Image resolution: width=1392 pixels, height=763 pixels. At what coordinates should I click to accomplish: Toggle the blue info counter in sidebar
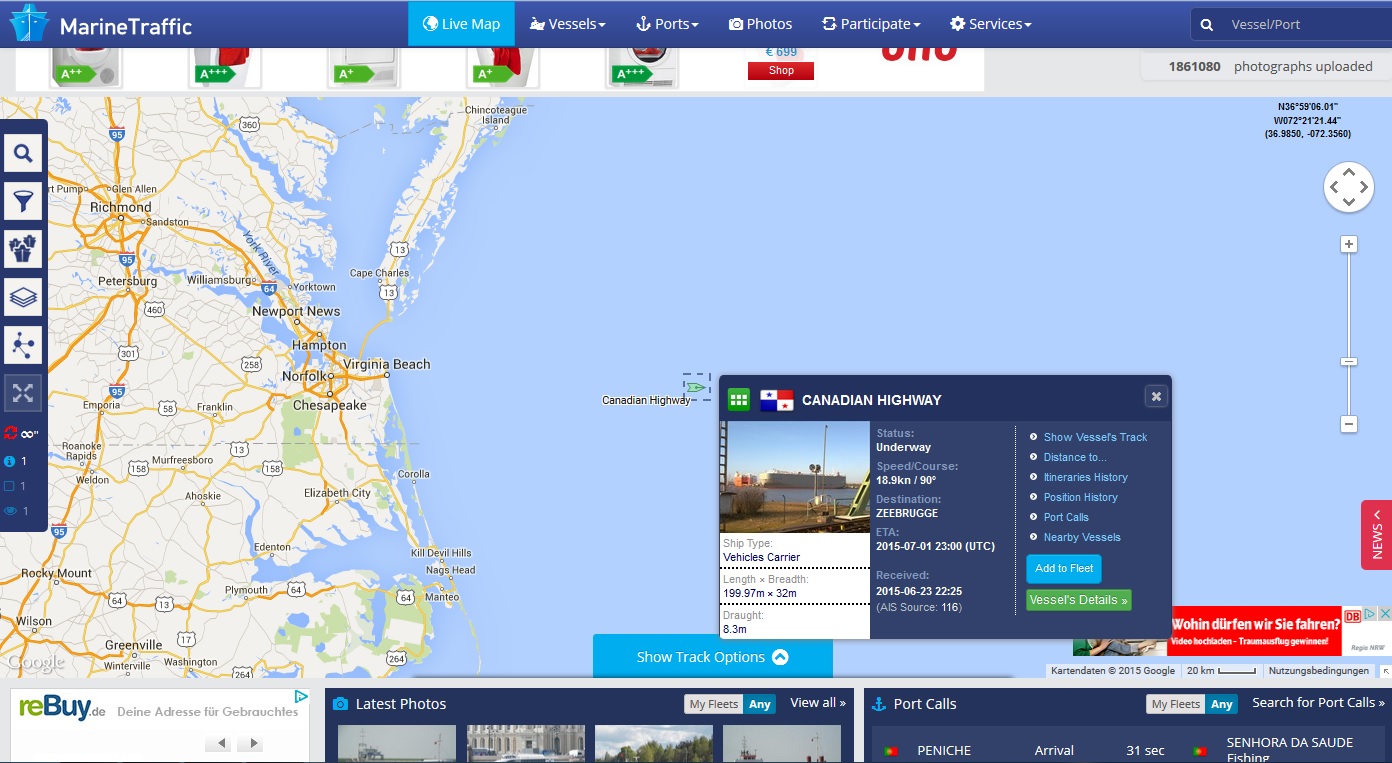tap(9, 462)
